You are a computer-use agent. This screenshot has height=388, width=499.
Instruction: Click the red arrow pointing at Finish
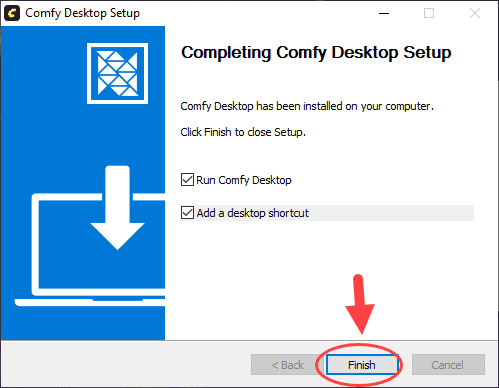pyautogui.click(x=360, y=304)
